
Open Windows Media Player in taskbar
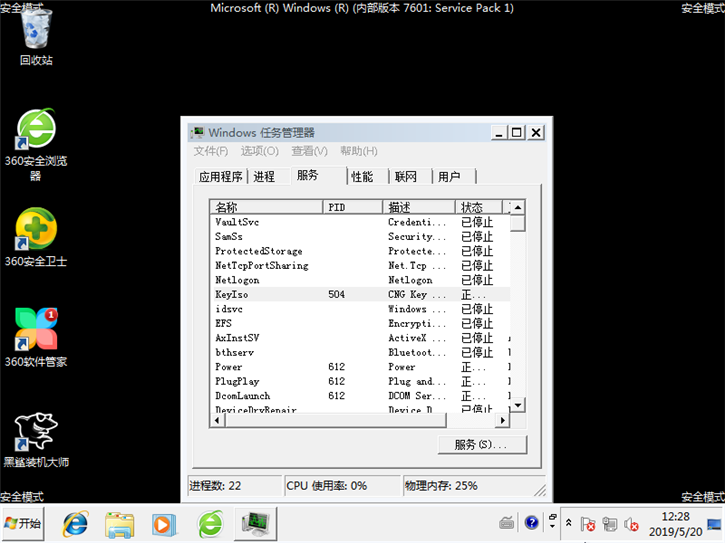coord(164,524)
